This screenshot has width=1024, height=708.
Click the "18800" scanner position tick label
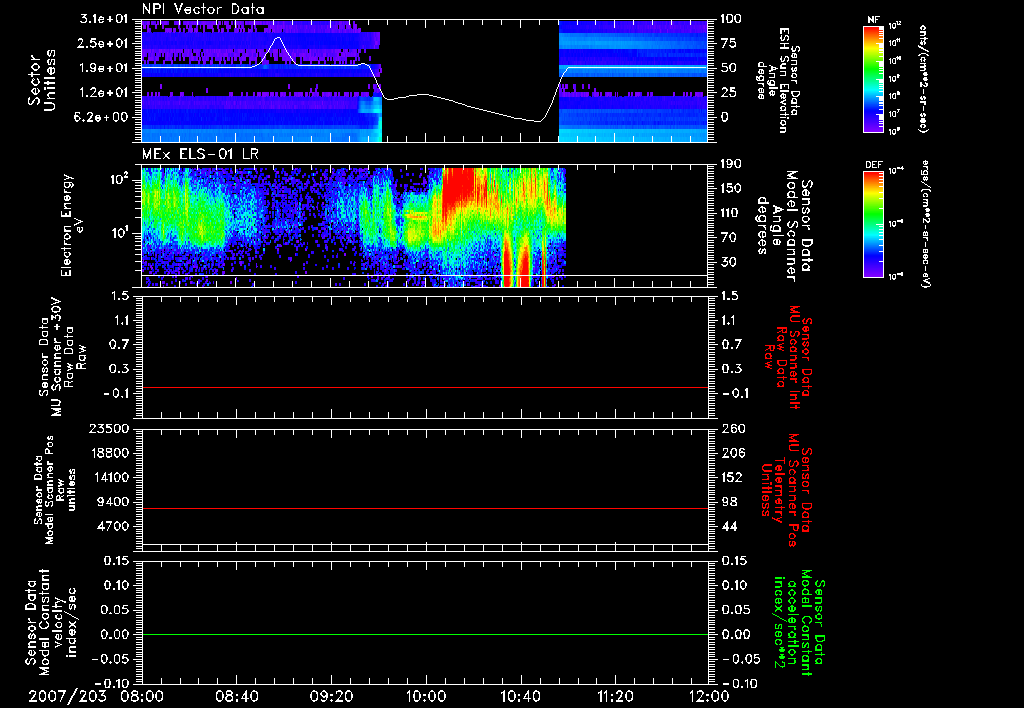pyautogui.click(x=108, y=453)
